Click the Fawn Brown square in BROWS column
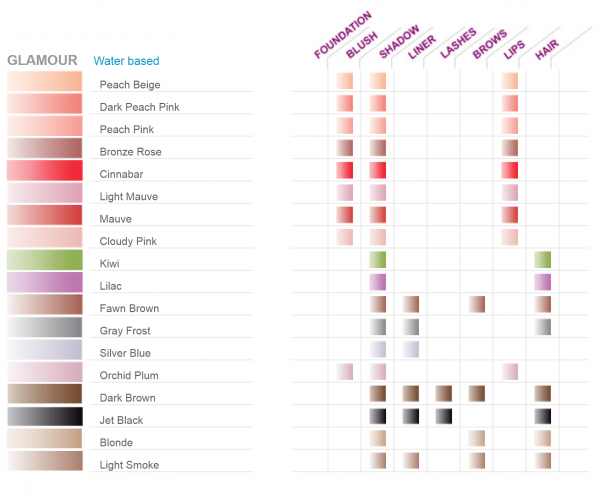Screen dimensions: 600x496 tap(477, 305)
